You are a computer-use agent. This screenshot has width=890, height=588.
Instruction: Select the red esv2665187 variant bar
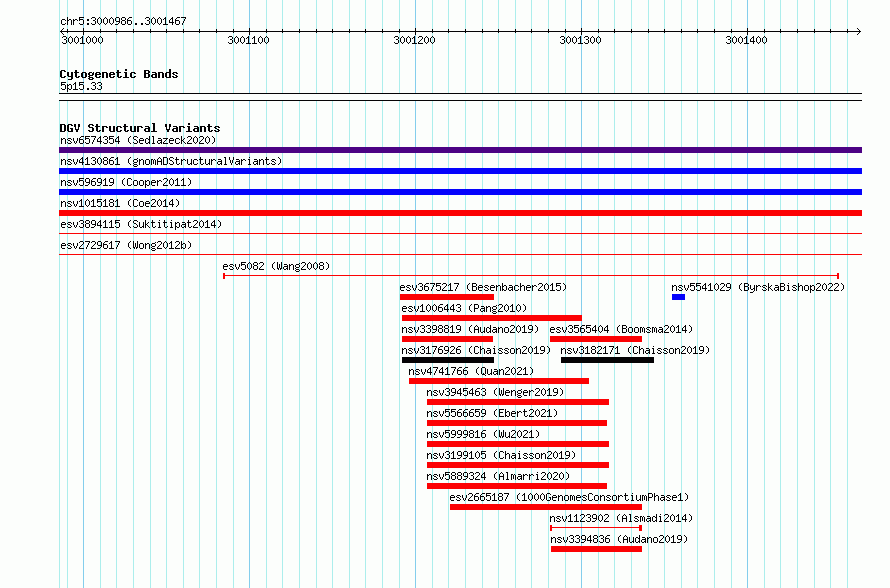pos(546,507)
